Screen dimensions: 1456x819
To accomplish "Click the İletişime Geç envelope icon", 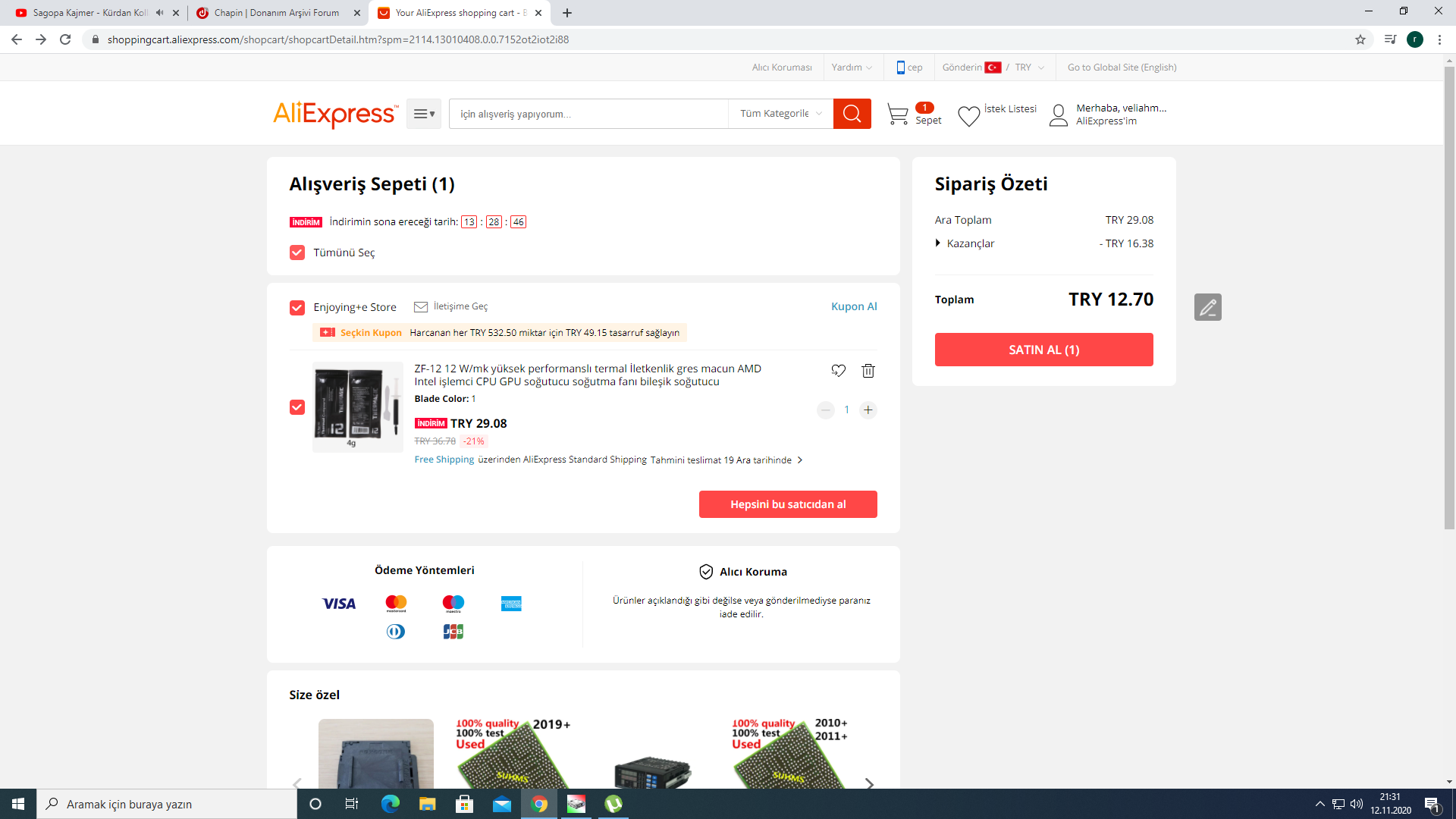I will [421, 307].
